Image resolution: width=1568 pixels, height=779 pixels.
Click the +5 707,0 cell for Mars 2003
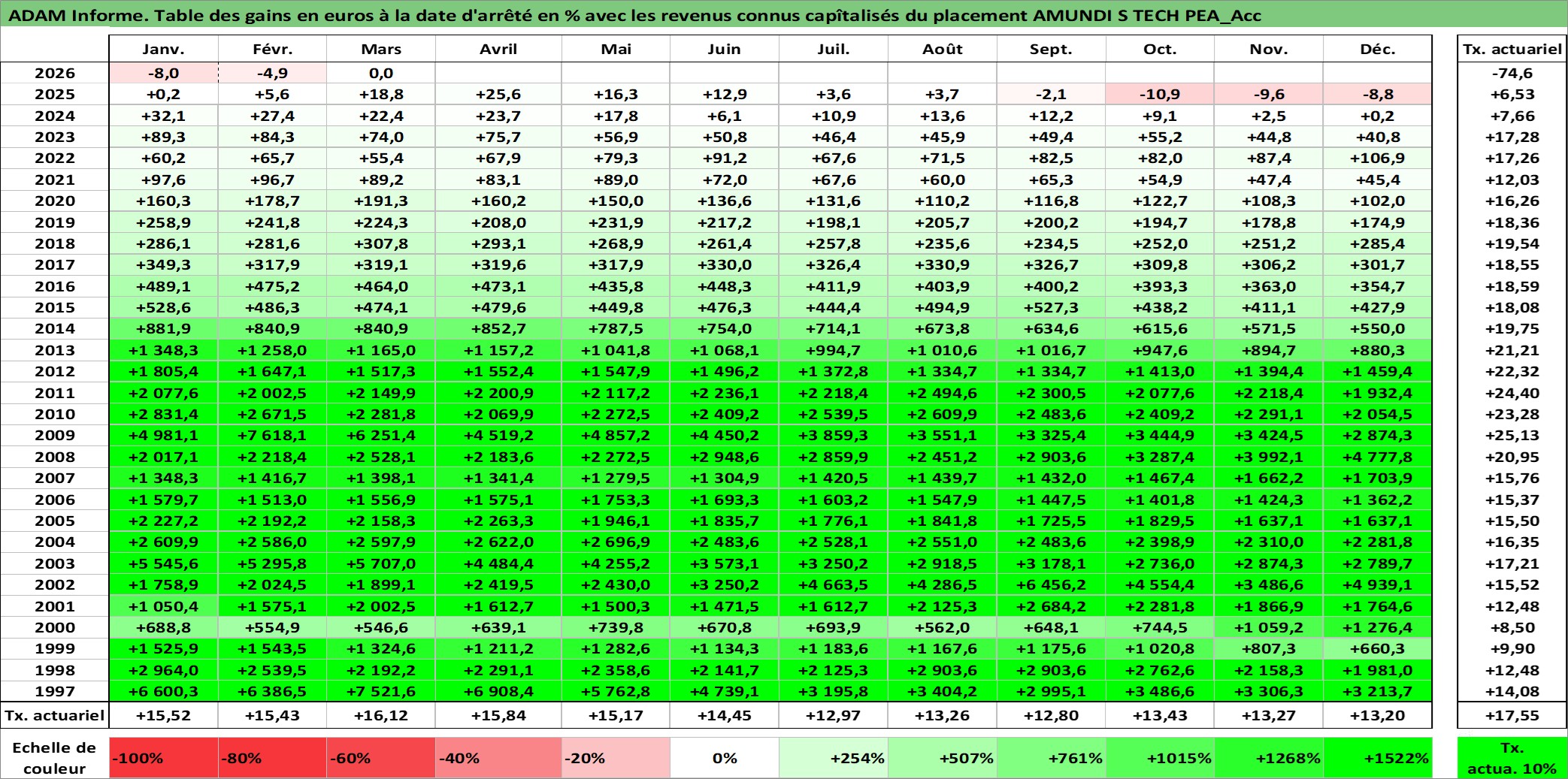tap(381, 563)
